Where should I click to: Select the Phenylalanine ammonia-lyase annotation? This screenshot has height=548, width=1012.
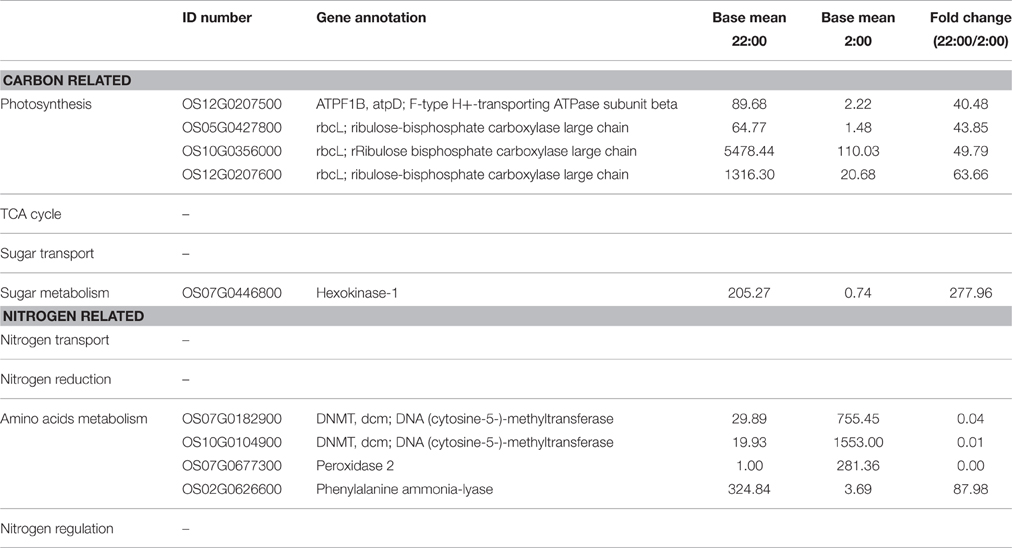(405, 489)
